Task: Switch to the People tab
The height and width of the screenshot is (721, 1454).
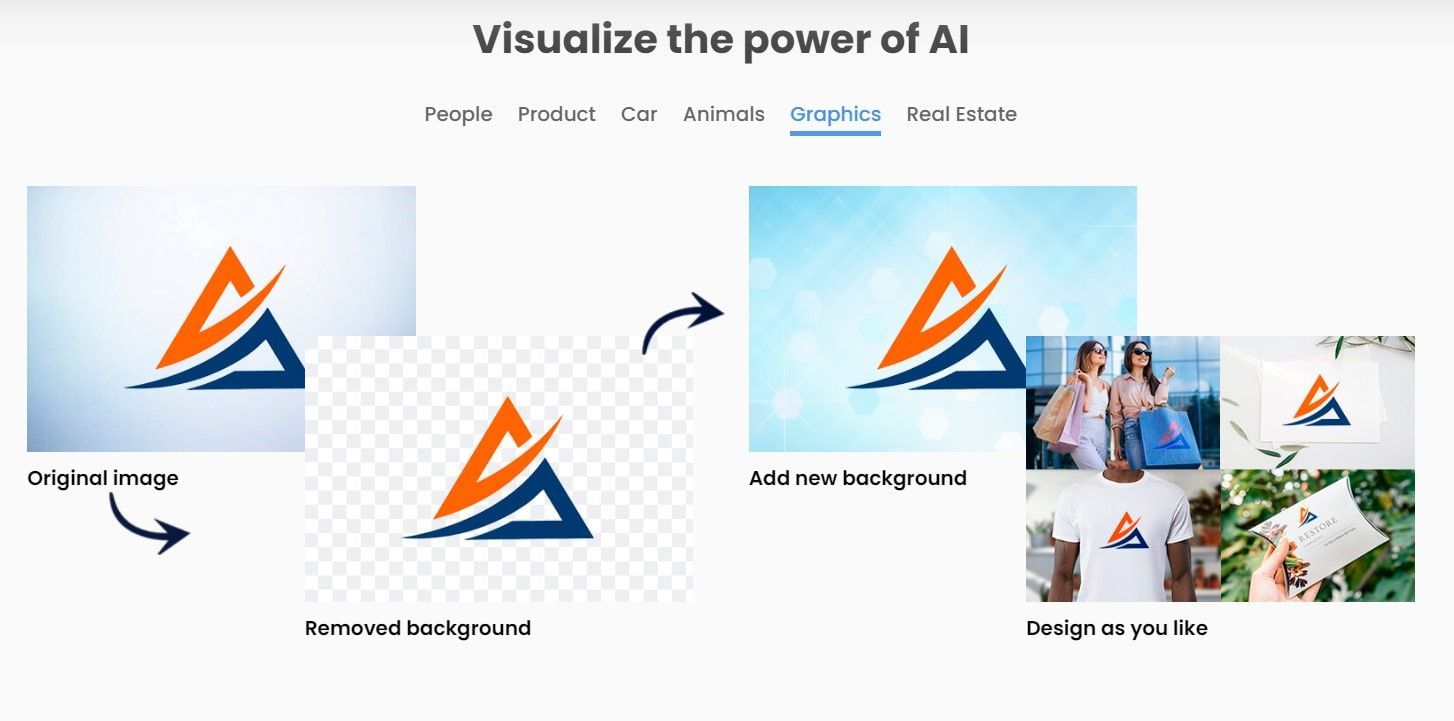Action: coord(458,114)
